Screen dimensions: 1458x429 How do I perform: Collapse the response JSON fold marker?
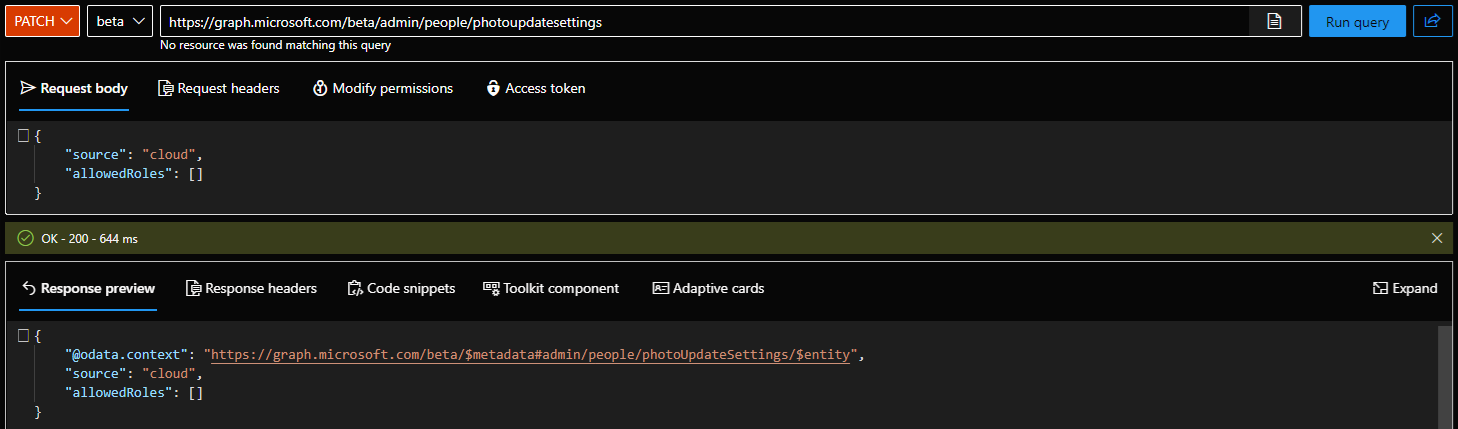pos(23,335)
